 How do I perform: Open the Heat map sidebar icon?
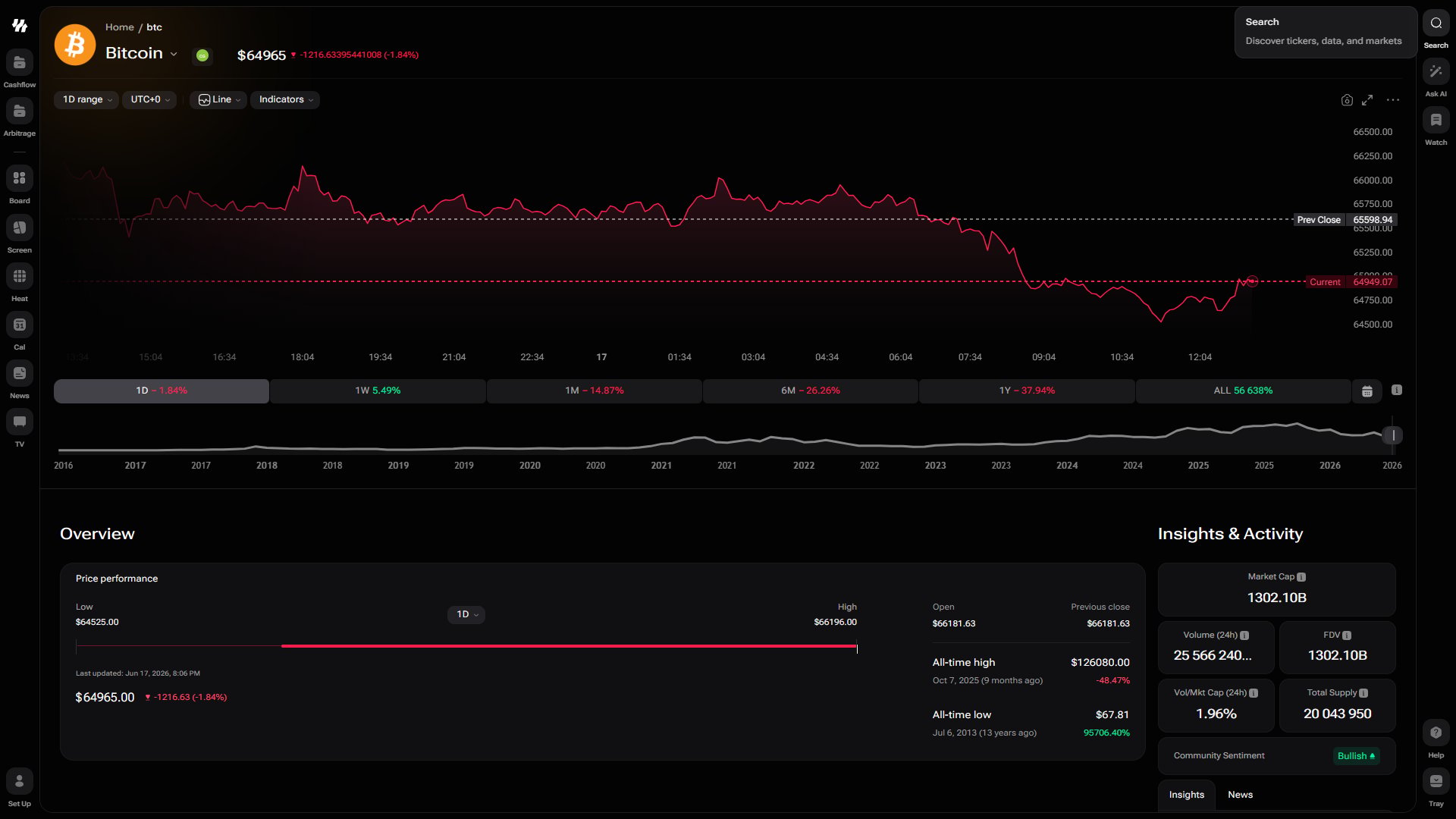[20, 276]
